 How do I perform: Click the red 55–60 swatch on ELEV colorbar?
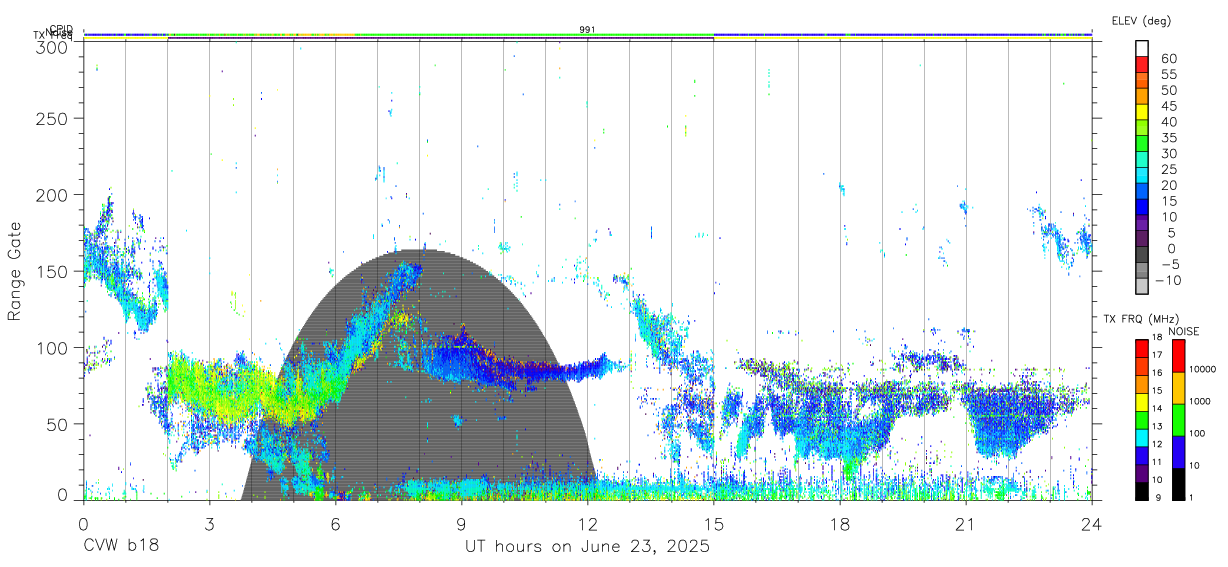[1142, 65]
